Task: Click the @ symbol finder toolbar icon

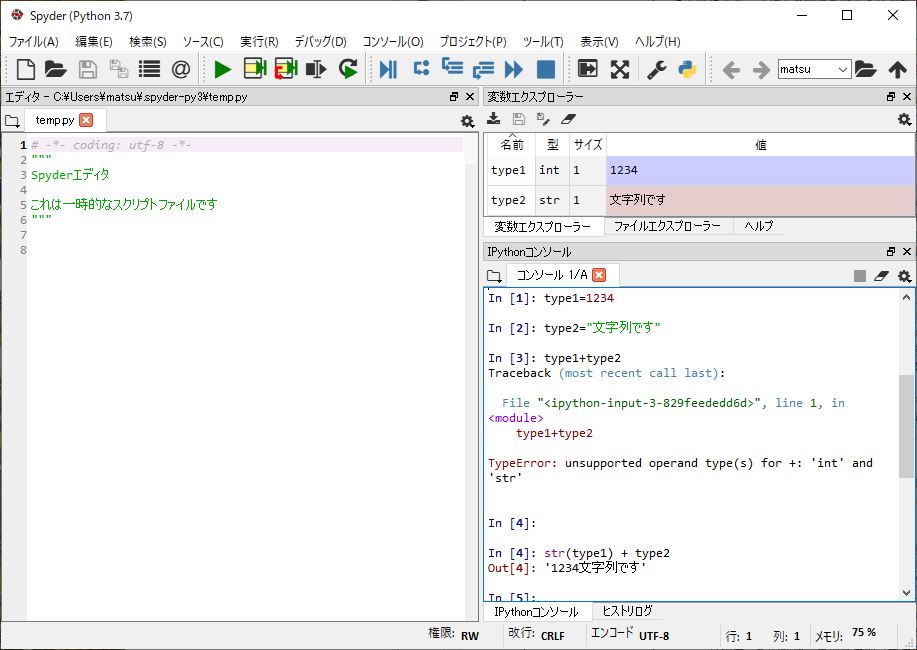Action: [x=181, y=69]
